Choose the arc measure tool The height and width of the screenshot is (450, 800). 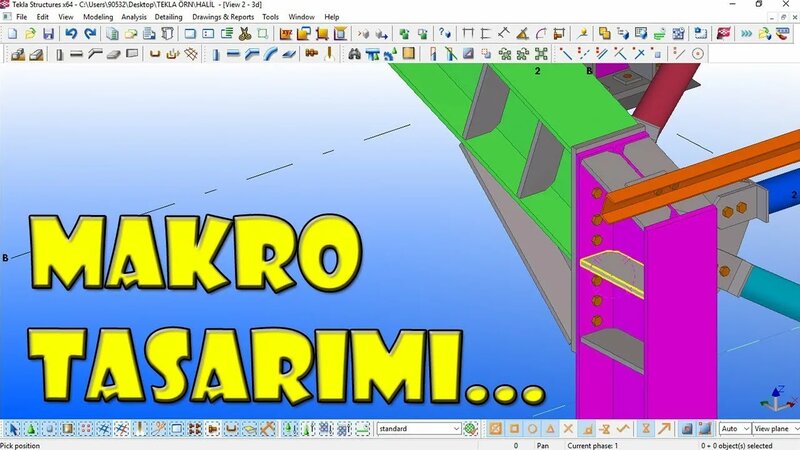coord(541,34)
